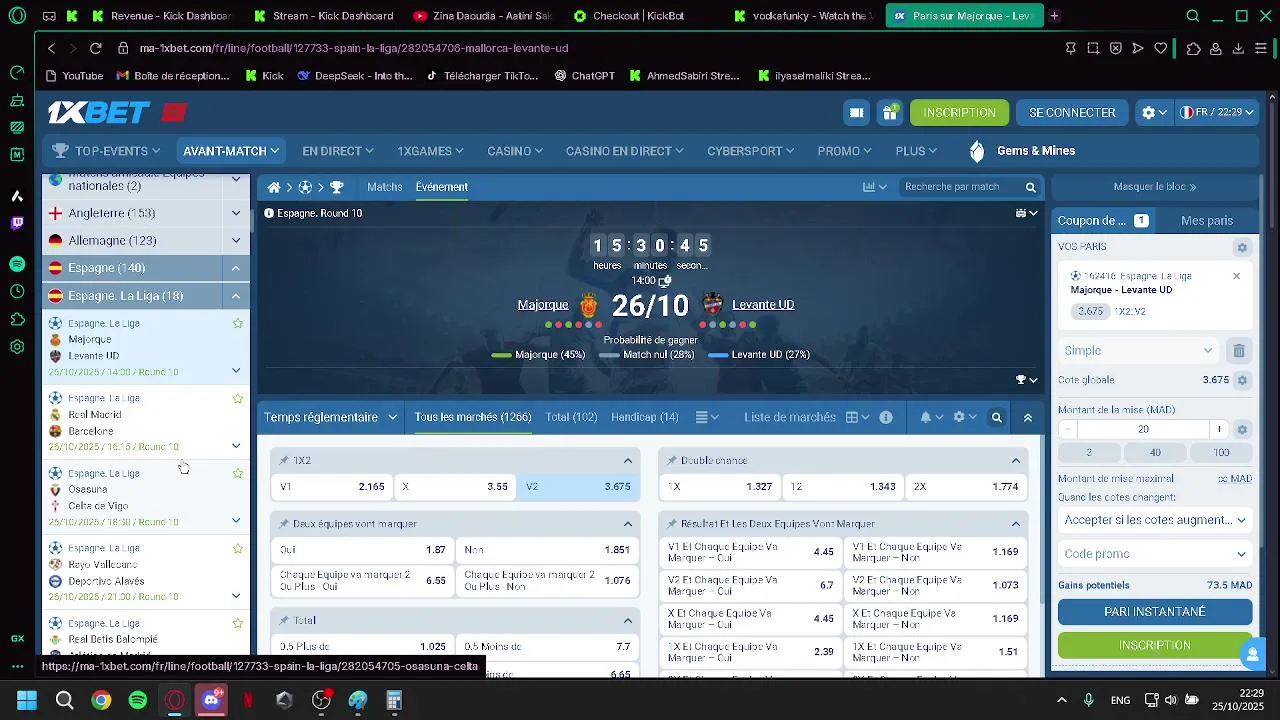1280x720 pixels.
Task: Click the Gems & Mines gem icon
Action: tap(977, 151)
